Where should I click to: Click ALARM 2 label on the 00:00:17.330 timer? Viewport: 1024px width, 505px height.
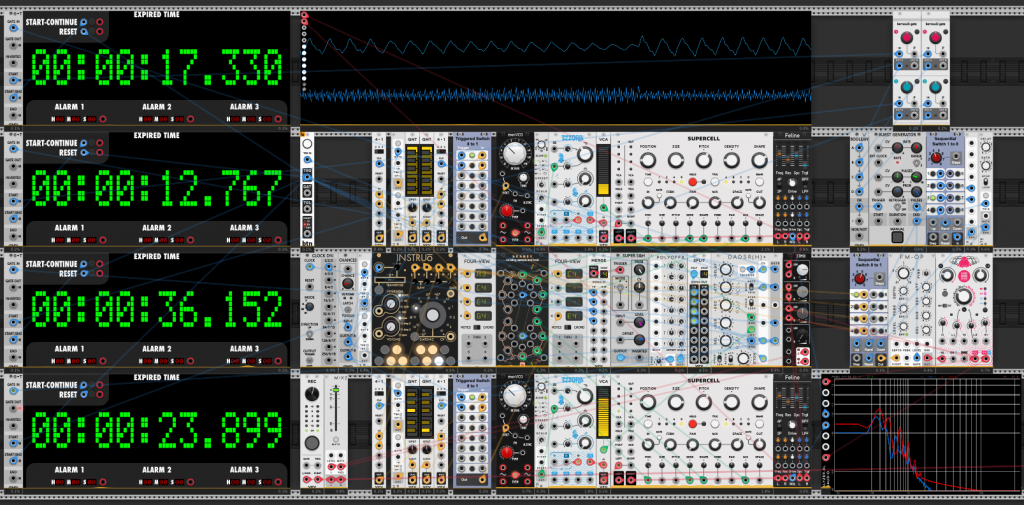(x=157, y=106)
